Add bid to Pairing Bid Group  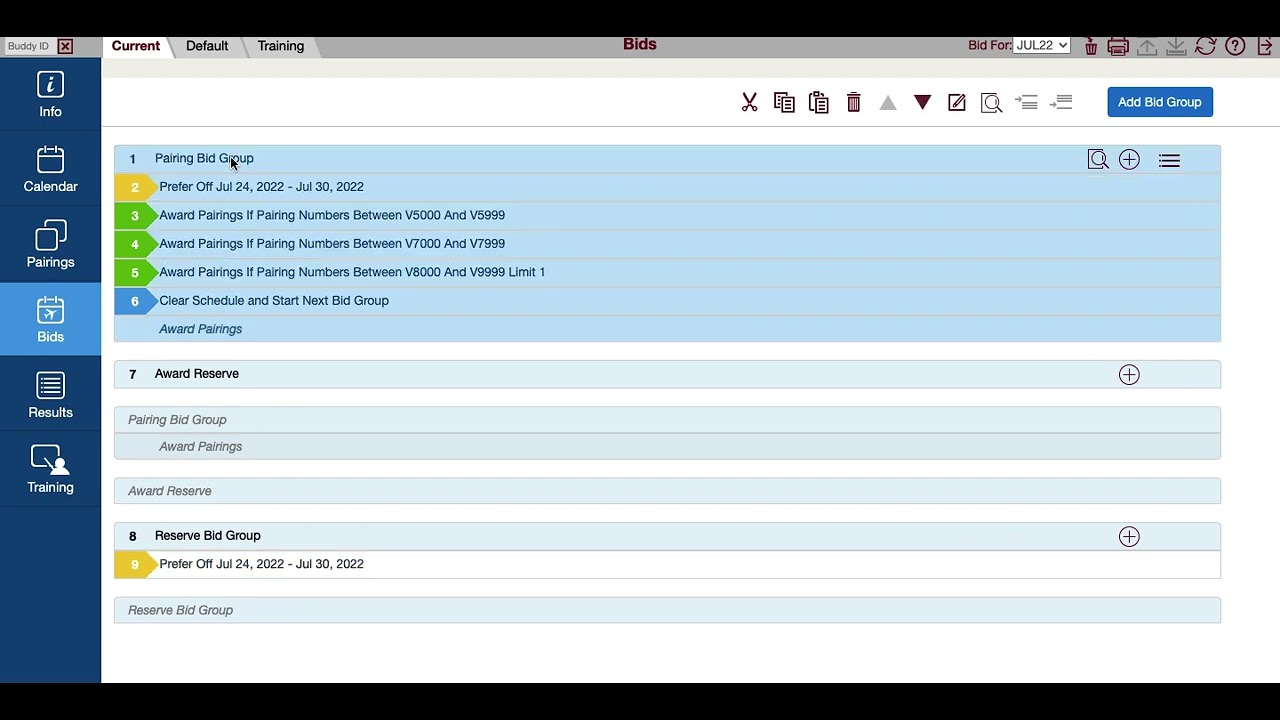(1129, 160)
